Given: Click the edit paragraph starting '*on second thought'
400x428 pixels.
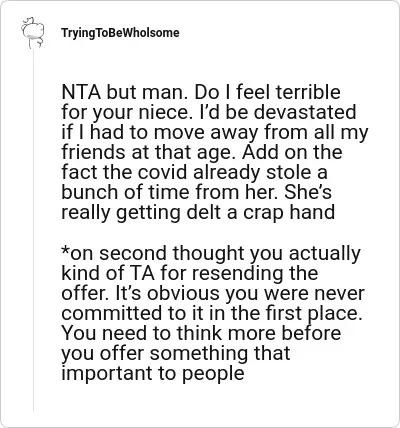Looking at the screenshot, I should [213, 313].
